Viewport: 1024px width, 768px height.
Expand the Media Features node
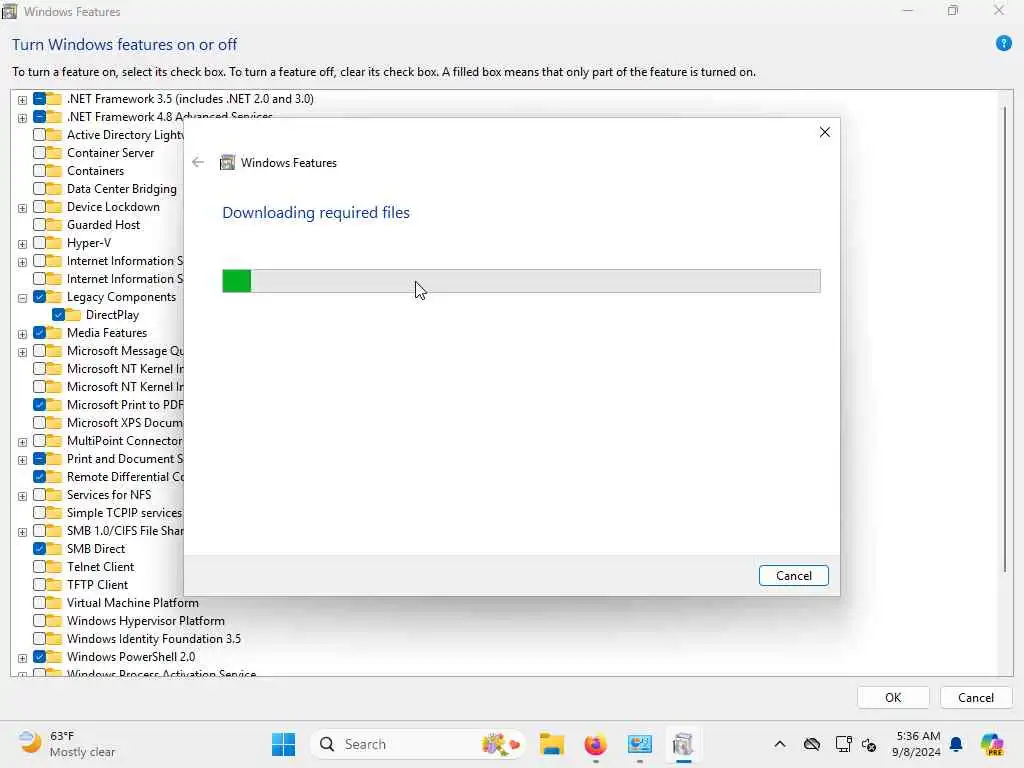tap(22, 334)
